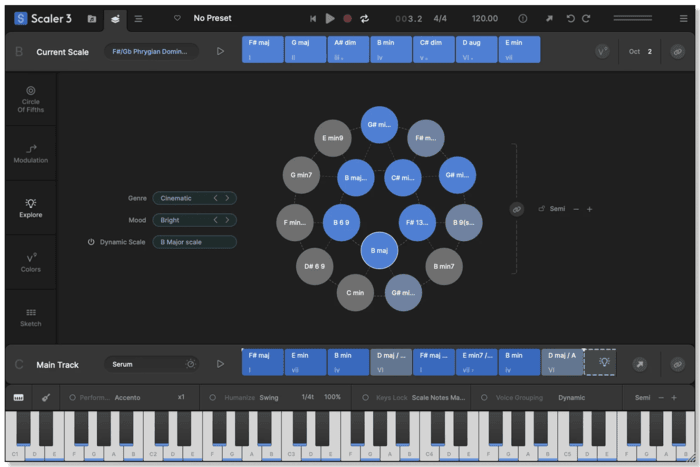Open the Current Scale selector dropdown

tap(150, 51)
